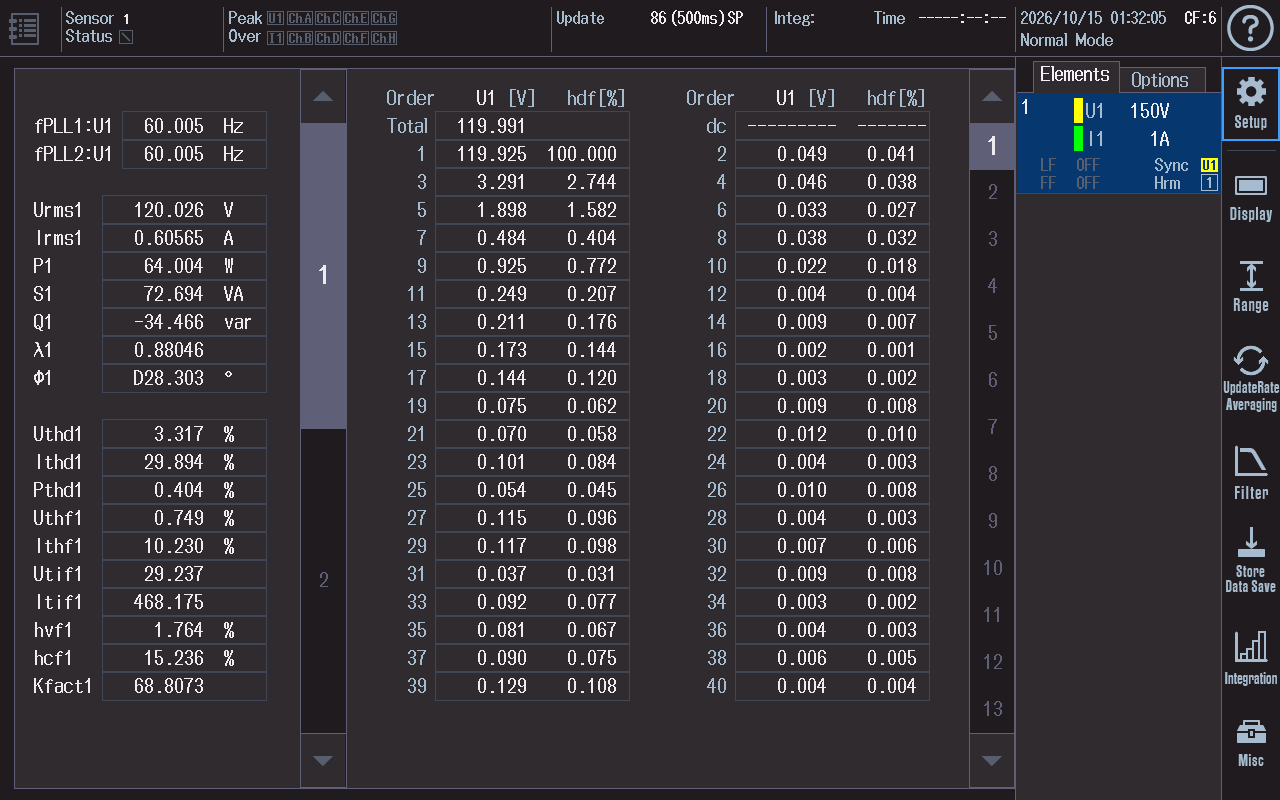Open the Filter settings
The width and height of the screenshot is (1280, 800).
[1250, 472]
